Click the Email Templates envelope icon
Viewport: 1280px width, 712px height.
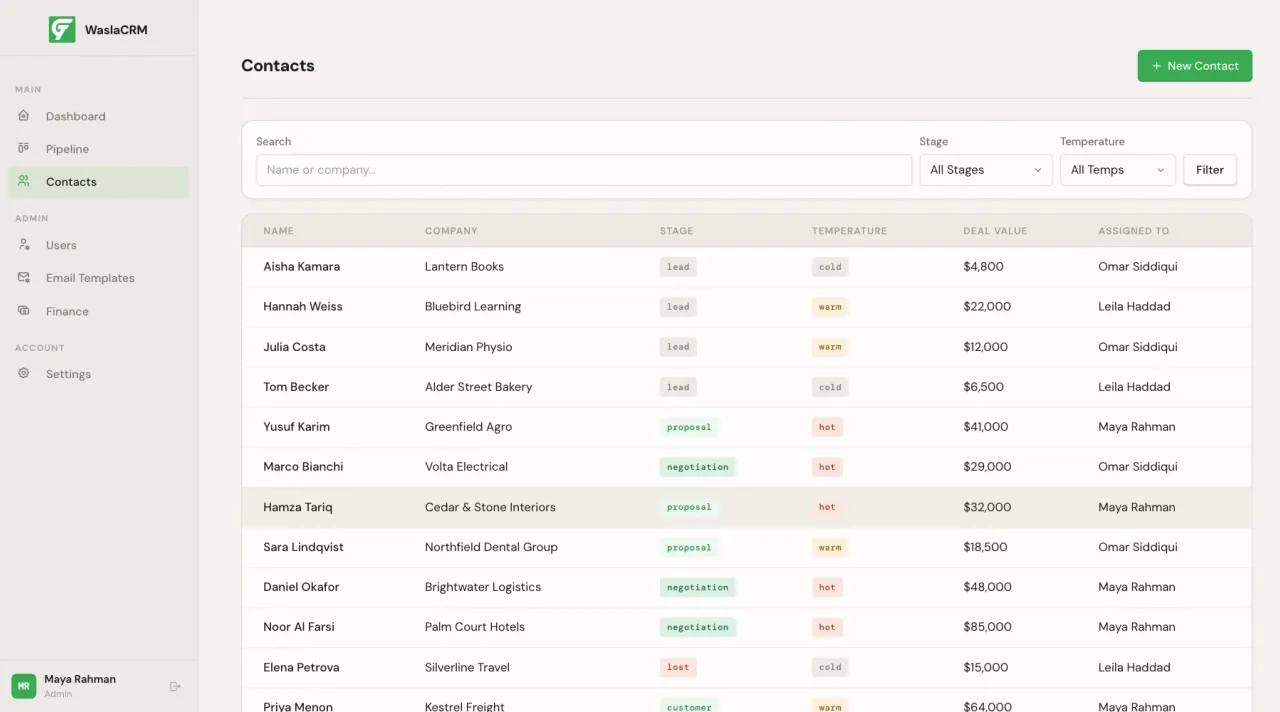[x=24, y=278]
